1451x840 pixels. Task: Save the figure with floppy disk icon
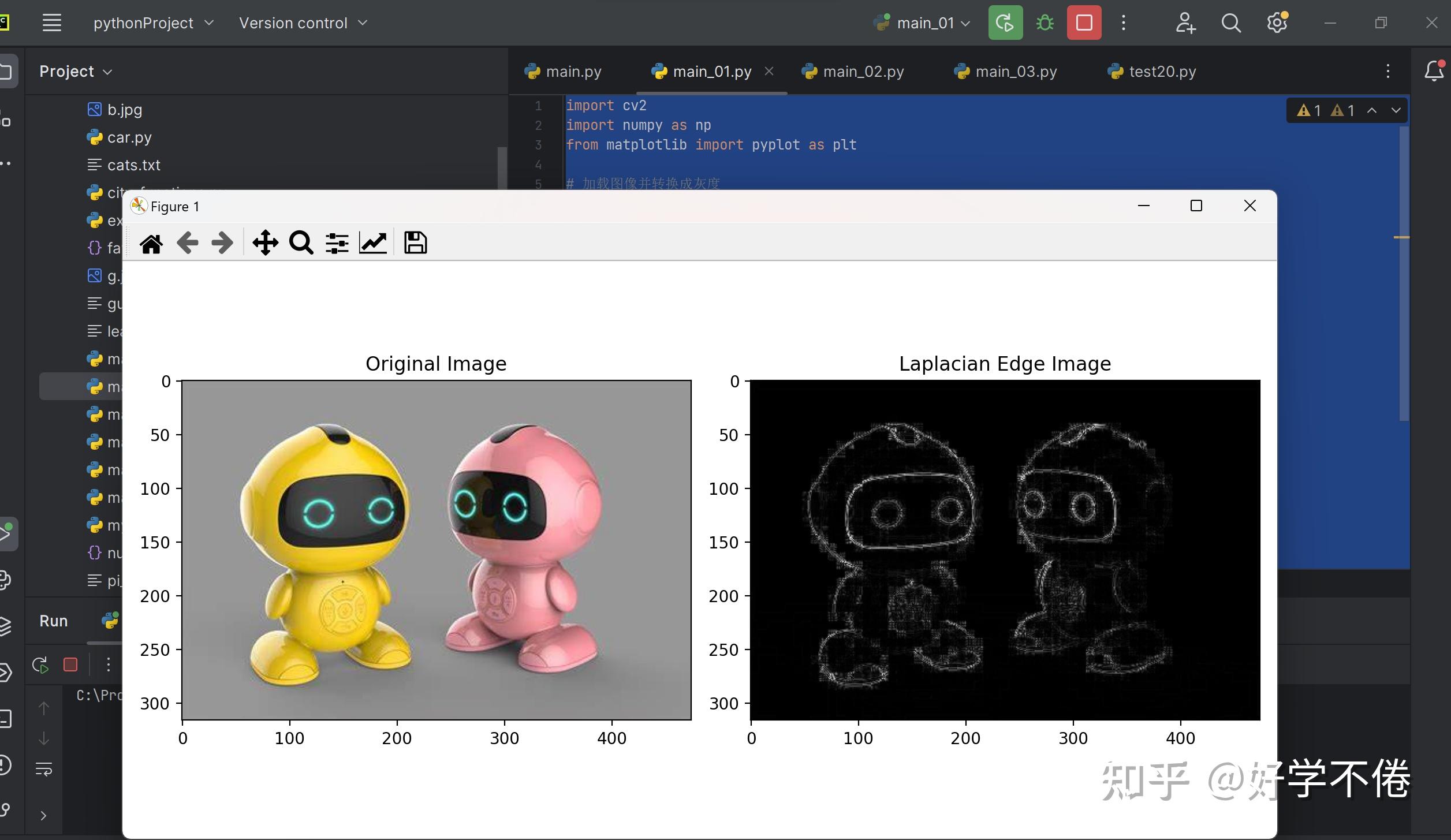pyautogui.click(x=415, y=243)
